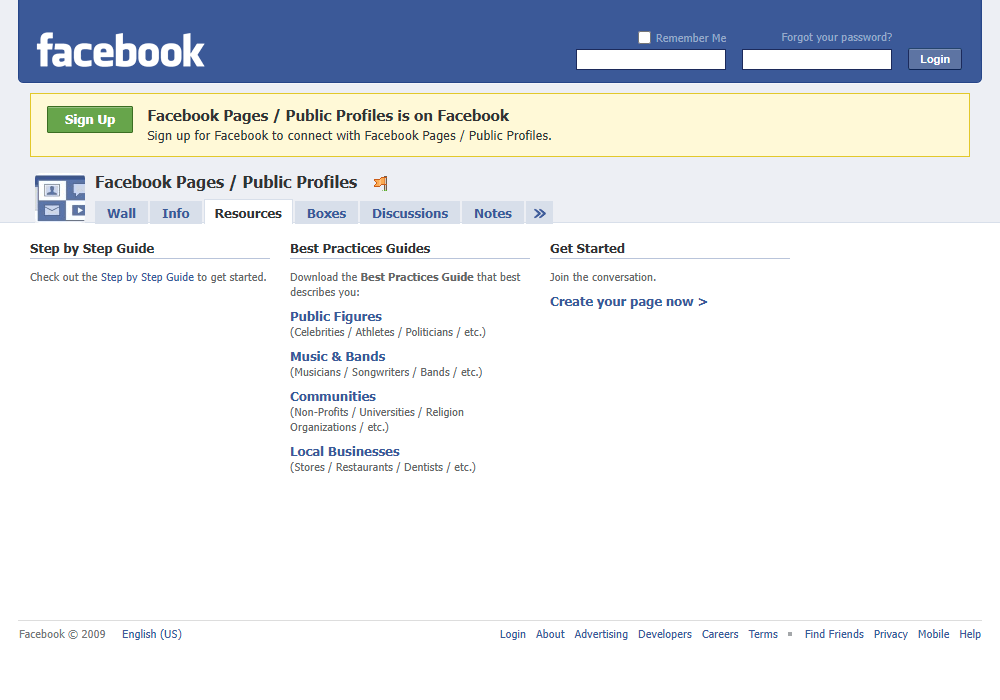Viewport: 1000px width, 700px height.
Task: Open the Step by Step Guide link
Action: point(147,277)
